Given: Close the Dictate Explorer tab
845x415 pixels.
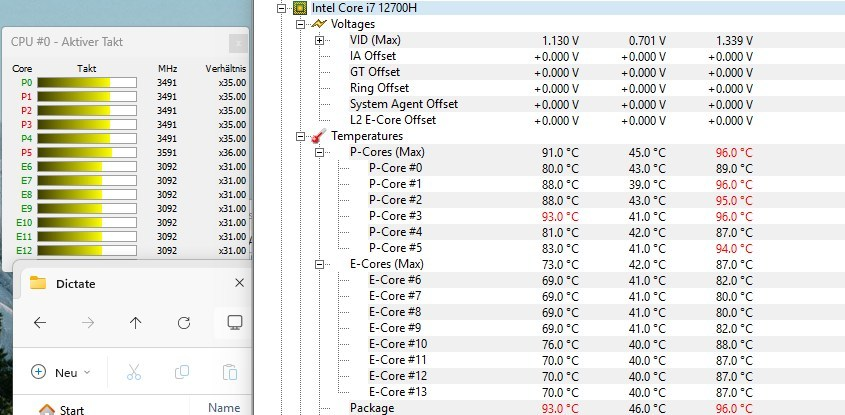Looking at the screenshot, I should click(239, 283).
